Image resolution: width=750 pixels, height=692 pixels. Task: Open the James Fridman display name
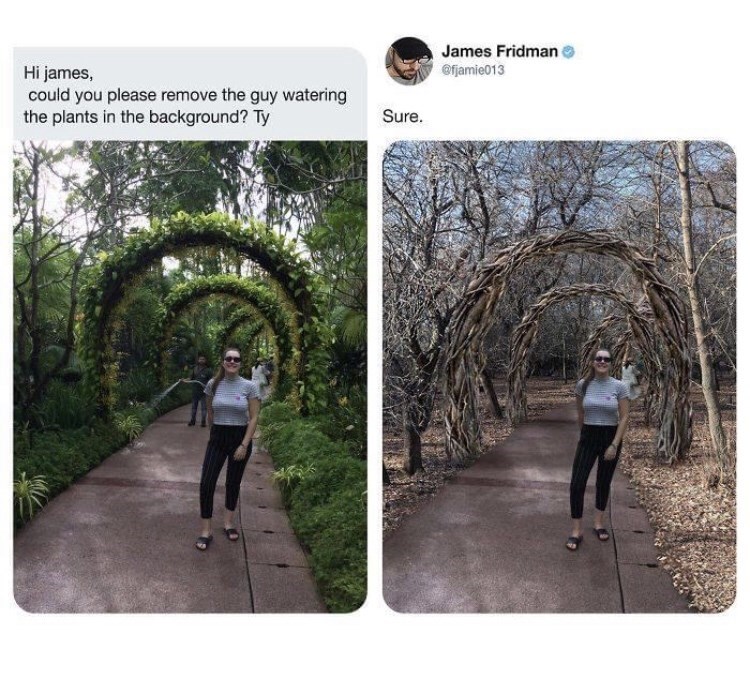500,51
